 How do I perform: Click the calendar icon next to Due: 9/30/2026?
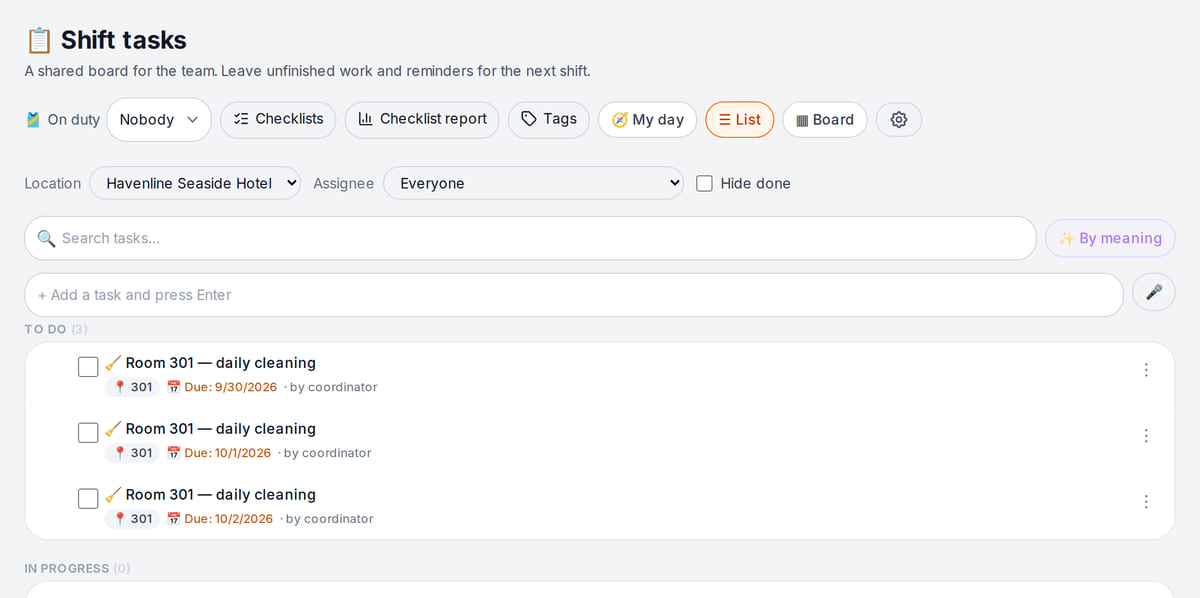(173, 387)
